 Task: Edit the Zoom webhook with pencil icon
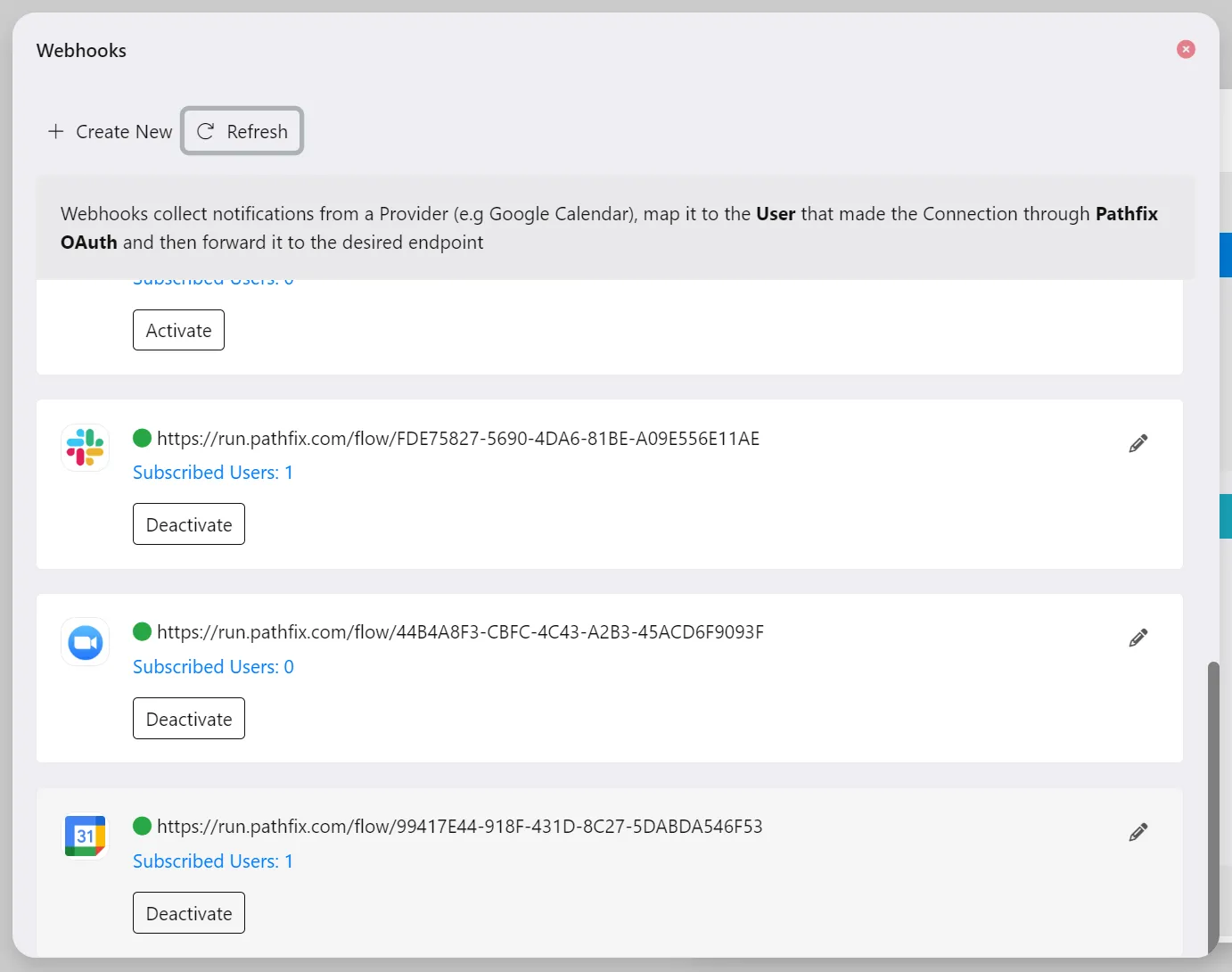pyautogui.click(x=1138, y=638)
